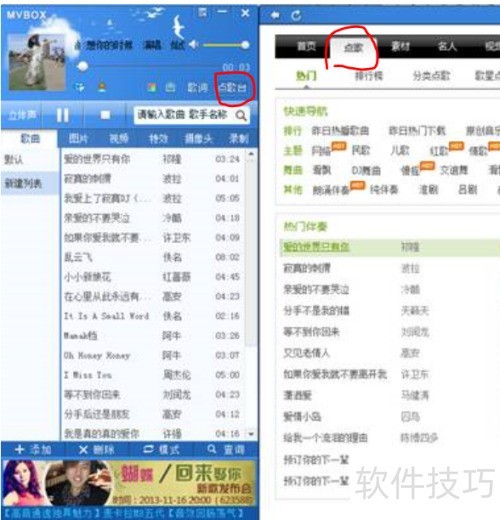Click the delete (X) button
The width and height of the screenshot is (500, 520).
click(97, 450)
